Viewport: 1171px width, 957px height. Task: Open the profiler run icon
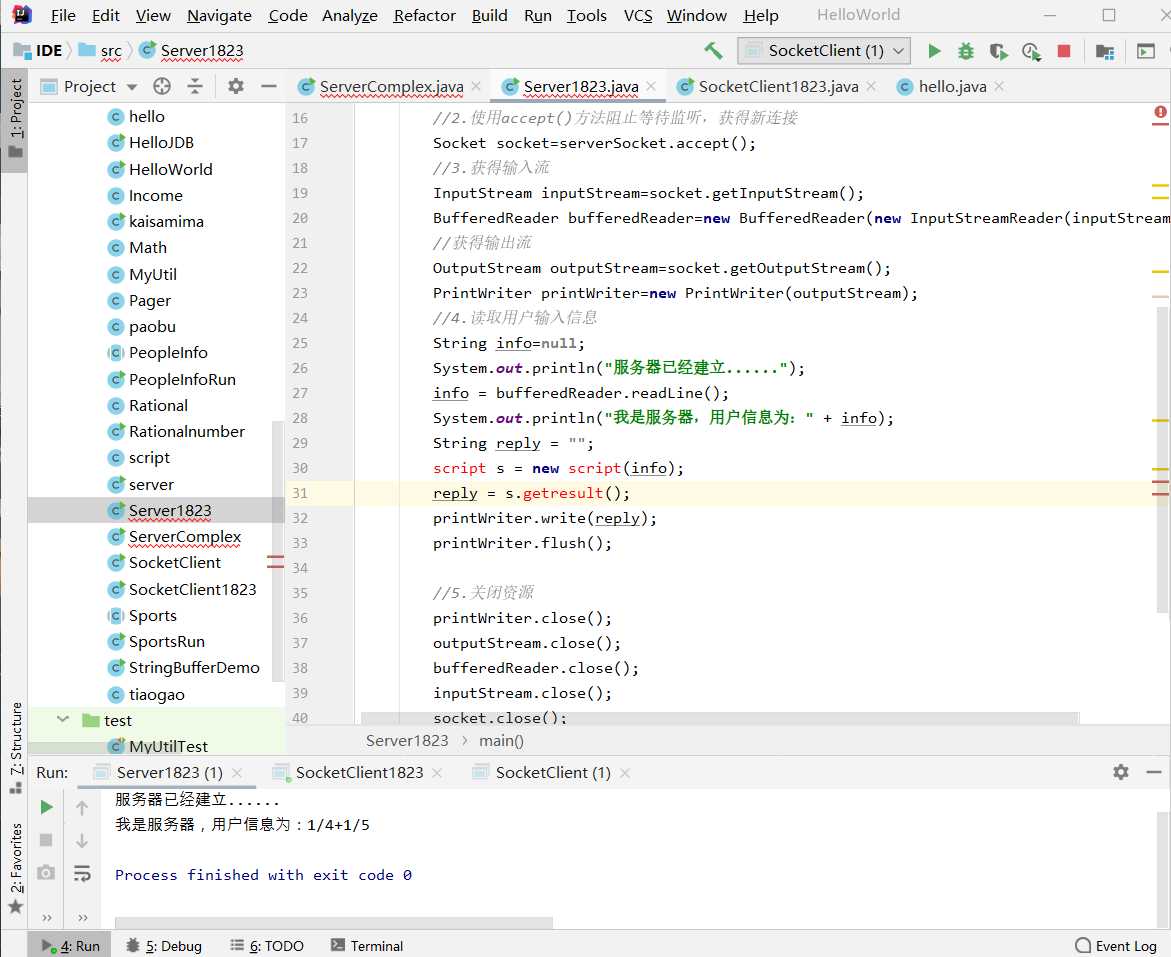pos(1031,51)
